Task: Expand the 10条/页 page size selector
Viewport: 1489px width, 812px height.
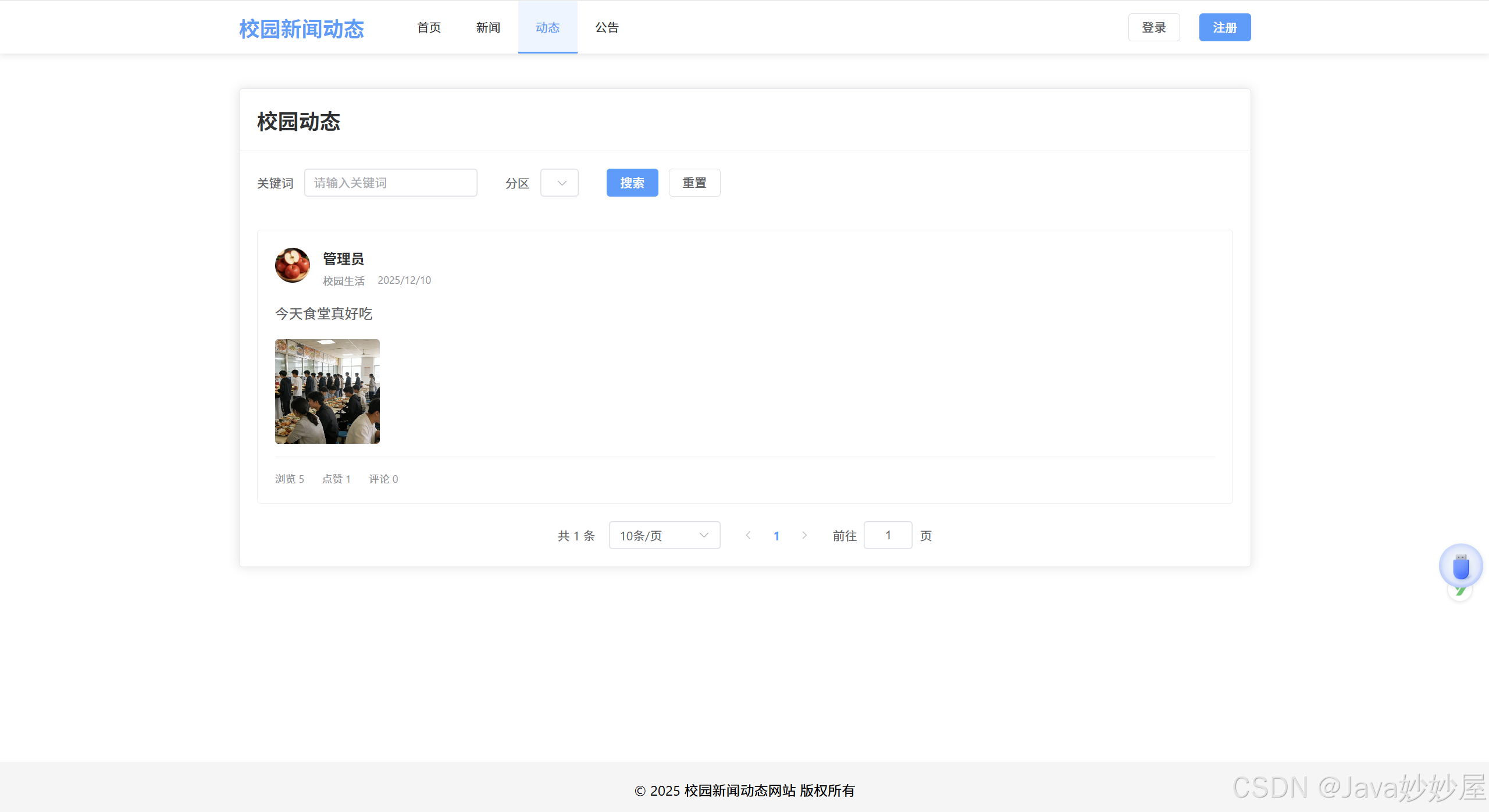Action: [664, 535]
